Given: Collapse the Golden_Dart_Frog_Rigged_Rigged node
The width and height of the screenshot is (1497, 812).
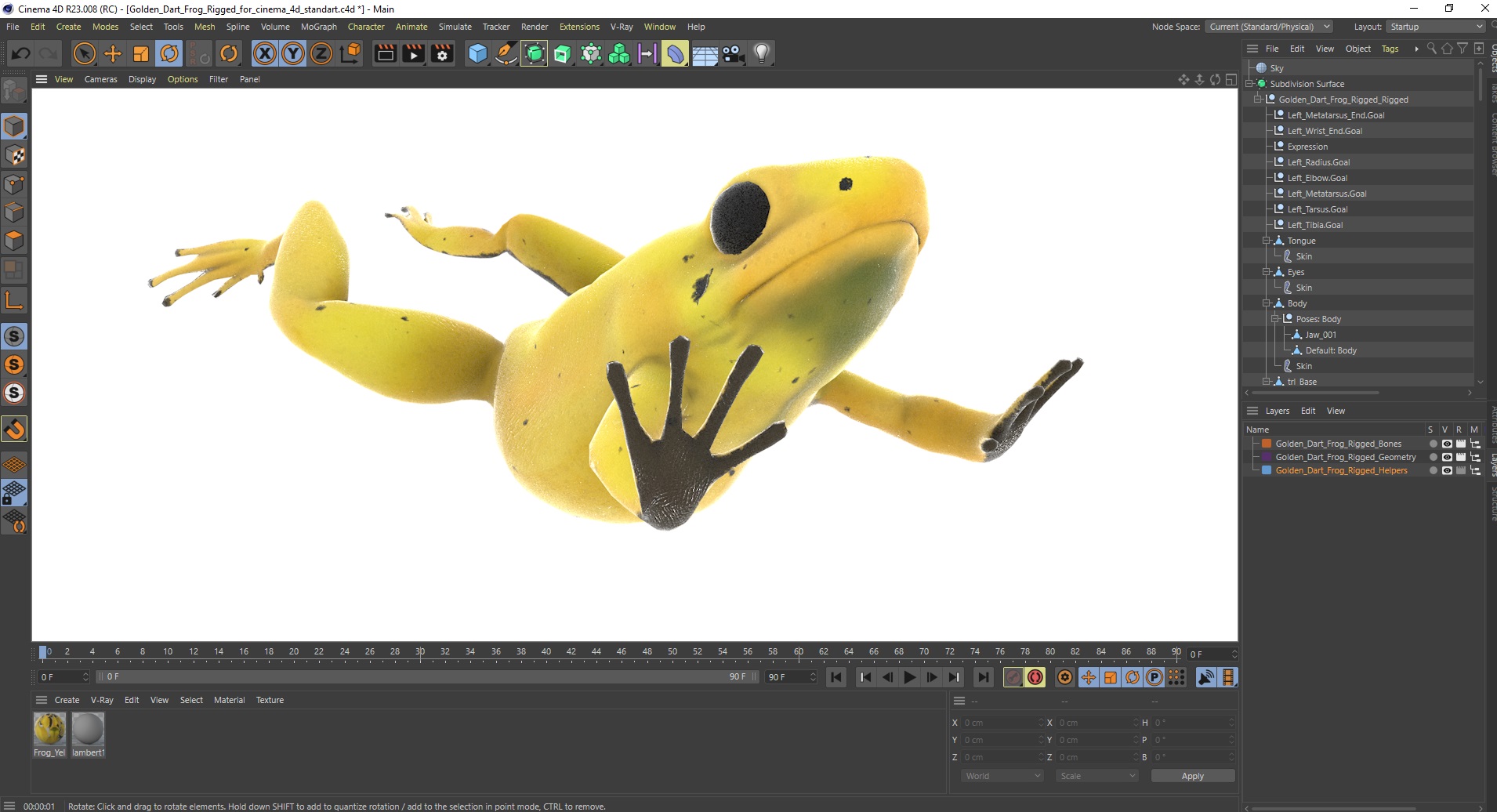Looking at the screenshot, I should coord(1258,100).
